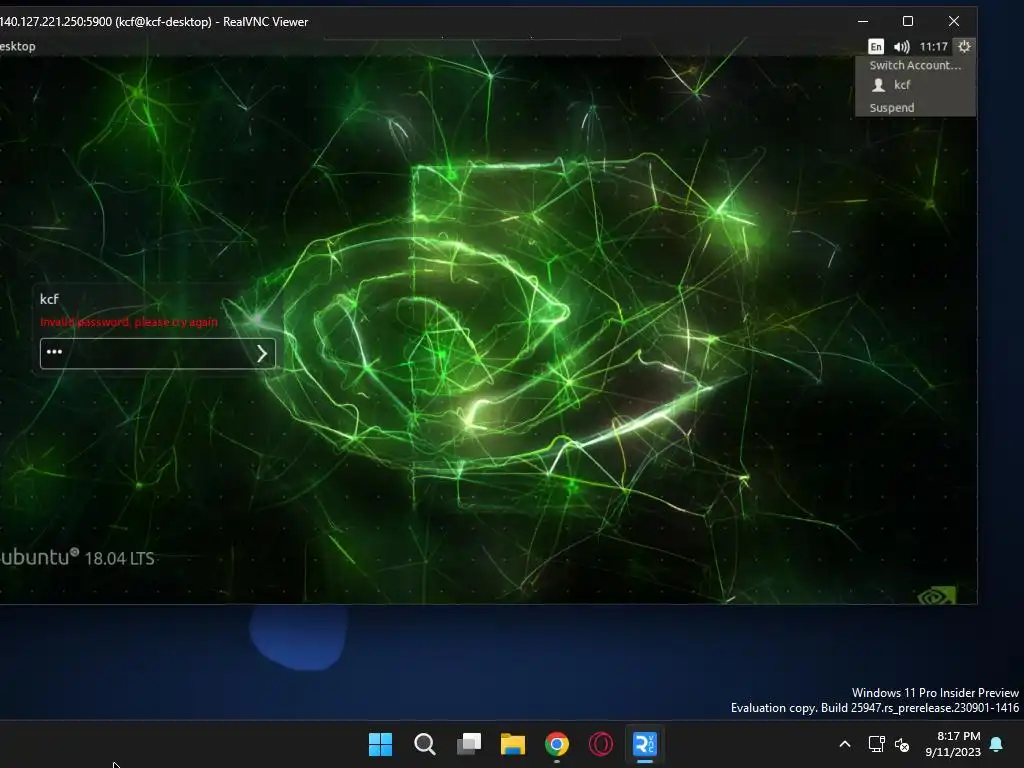
Task: Open Opera browser from taskbar
Action: 601,744
